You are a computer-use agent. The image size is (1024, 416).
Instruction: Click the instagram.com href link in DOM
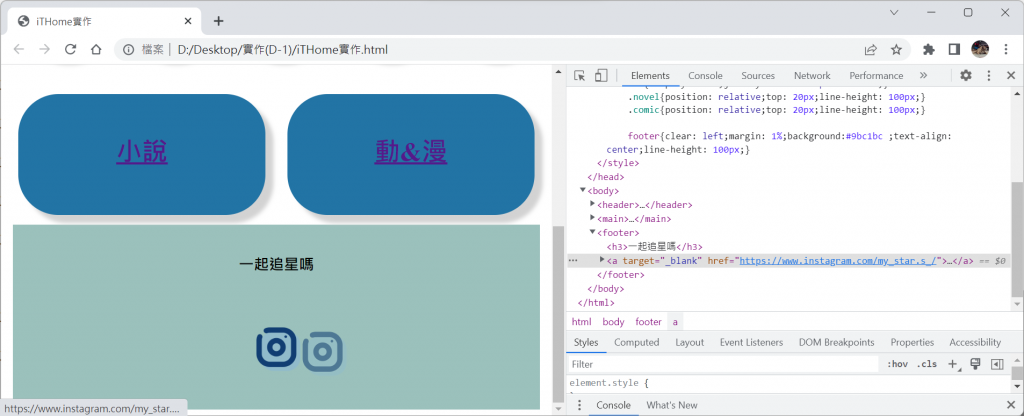(839, 261)
